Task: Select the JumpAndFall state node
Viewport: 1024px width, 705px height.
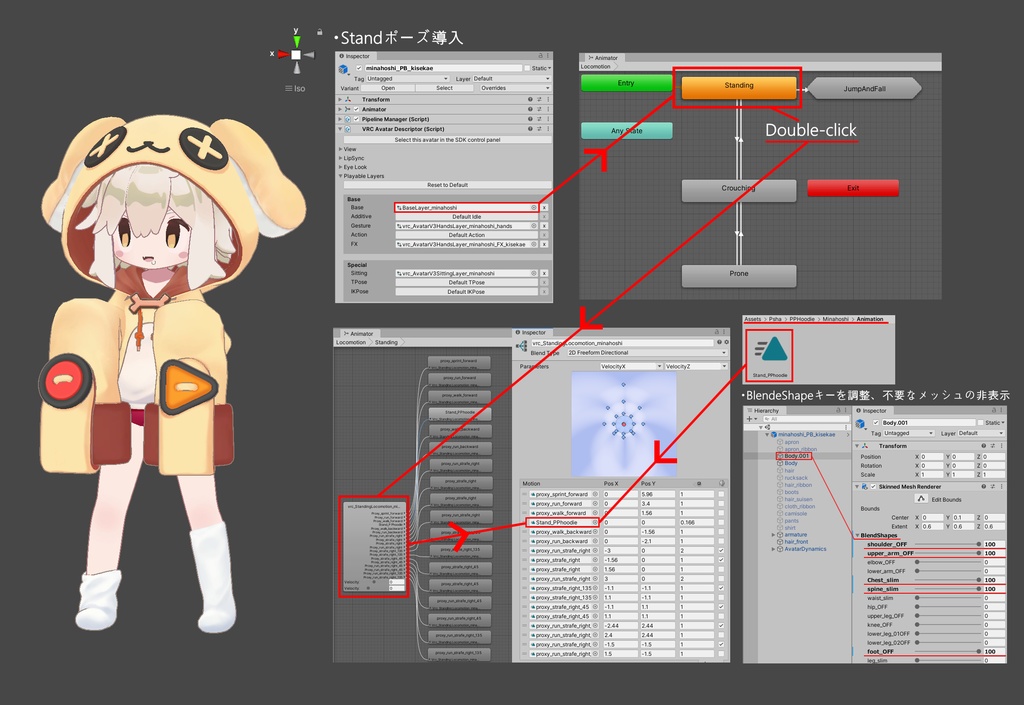Action: pyautogui.click(x=864, y=89)
